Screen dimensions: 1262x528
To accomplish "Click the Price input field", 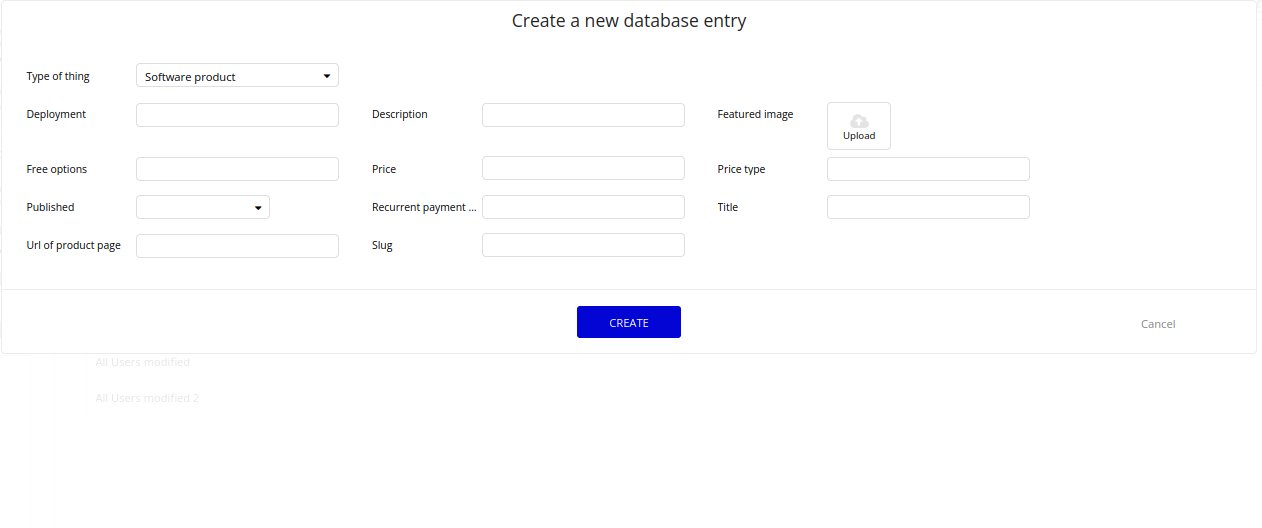I will pos(583,169).
